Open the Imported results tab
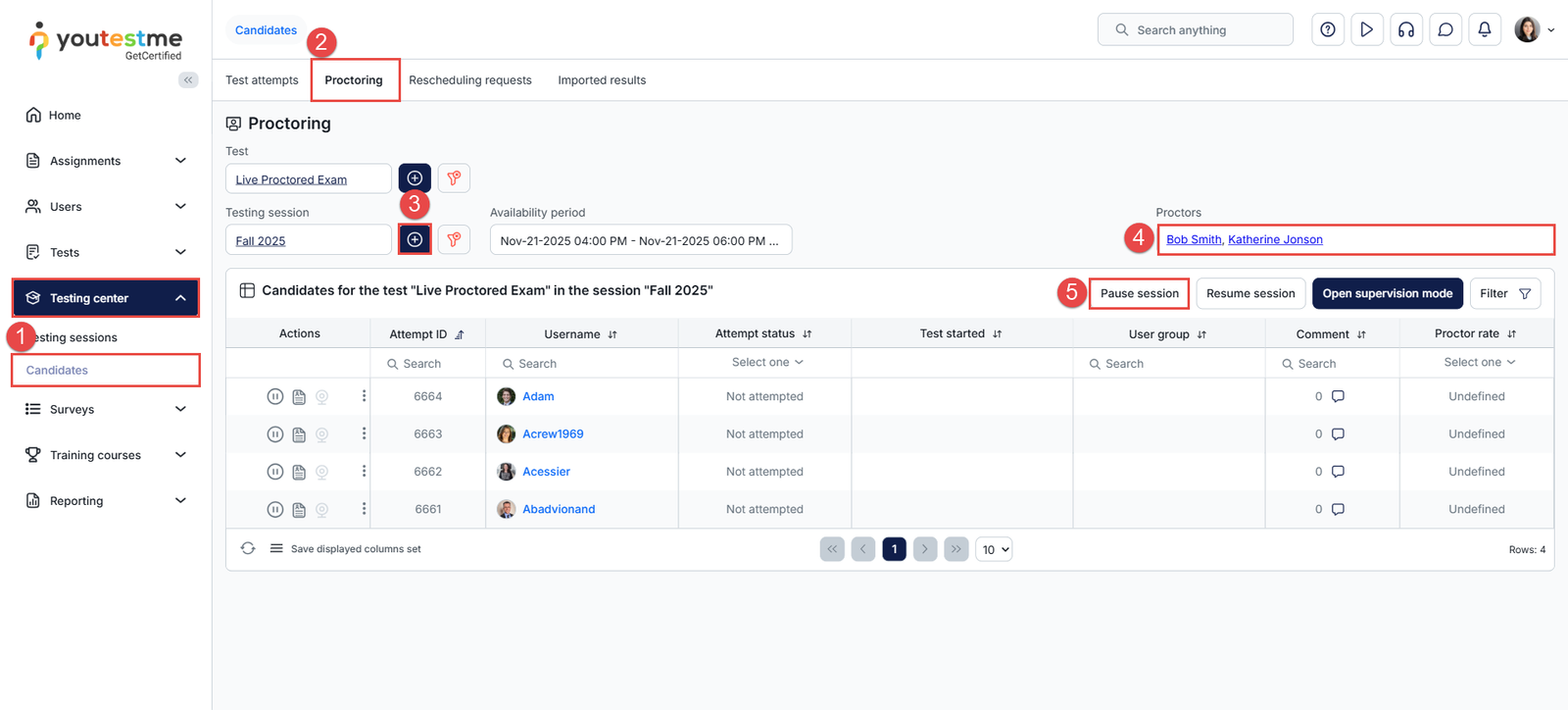This screenshot has height=710, width=1568. tap(602, 80)
